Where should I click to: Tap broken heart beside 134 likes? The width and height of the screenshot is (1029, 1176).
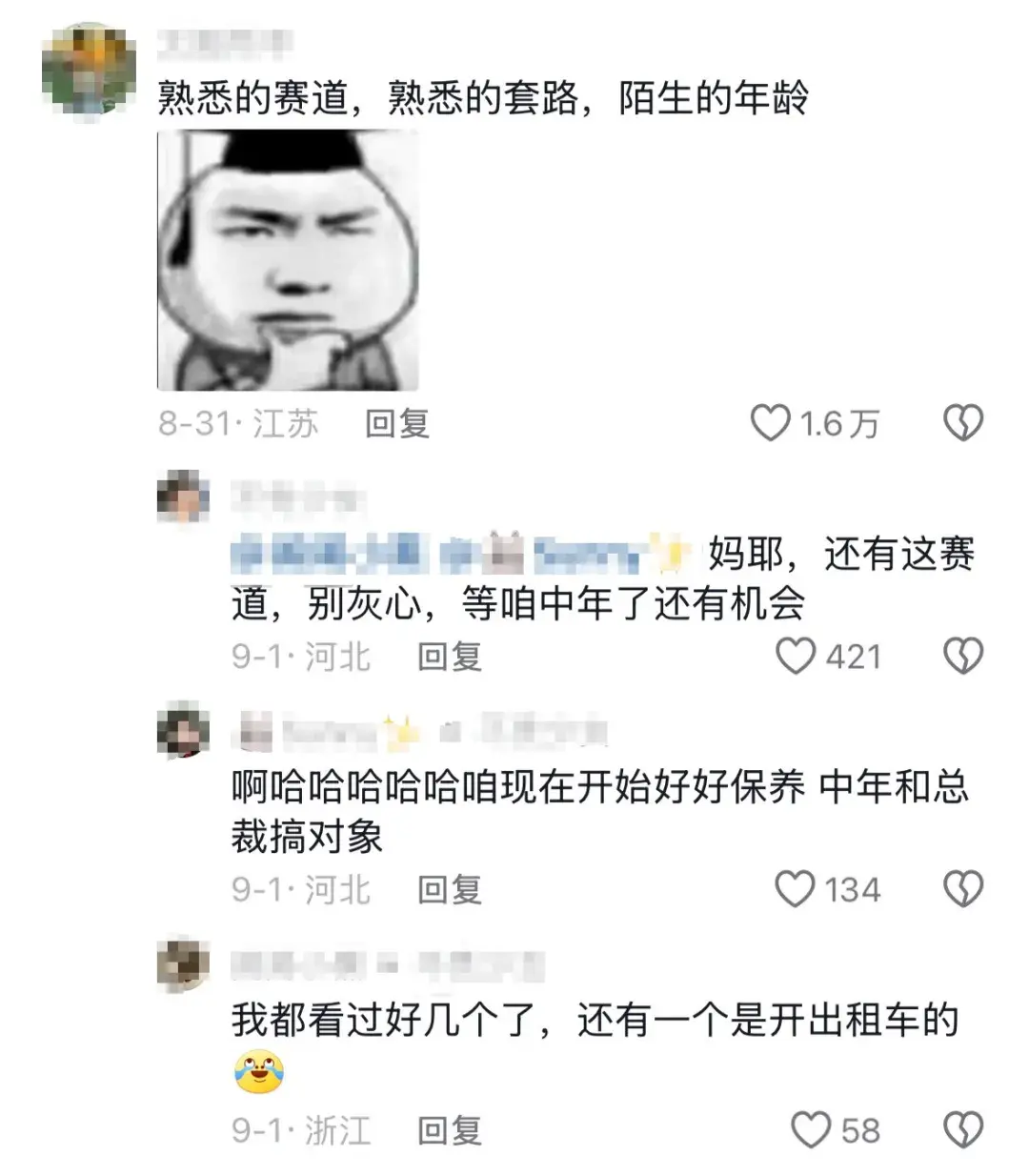963,889
